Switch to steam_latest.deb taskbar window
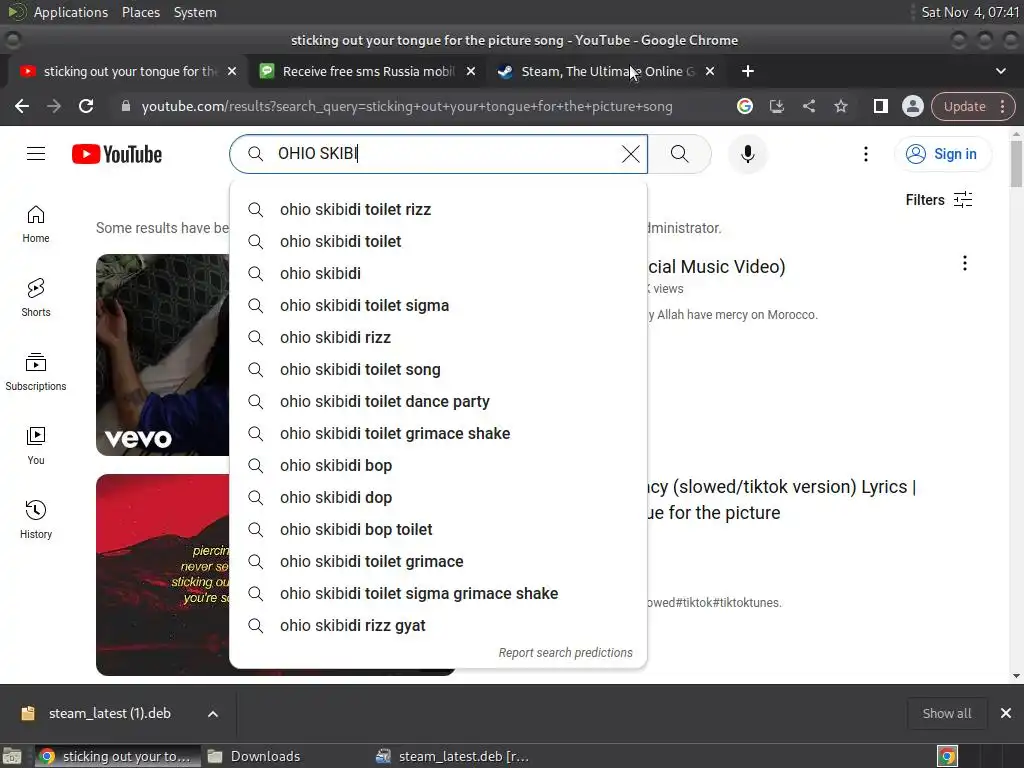This screenshot has height=768, width=1024. tap(452, 756)
